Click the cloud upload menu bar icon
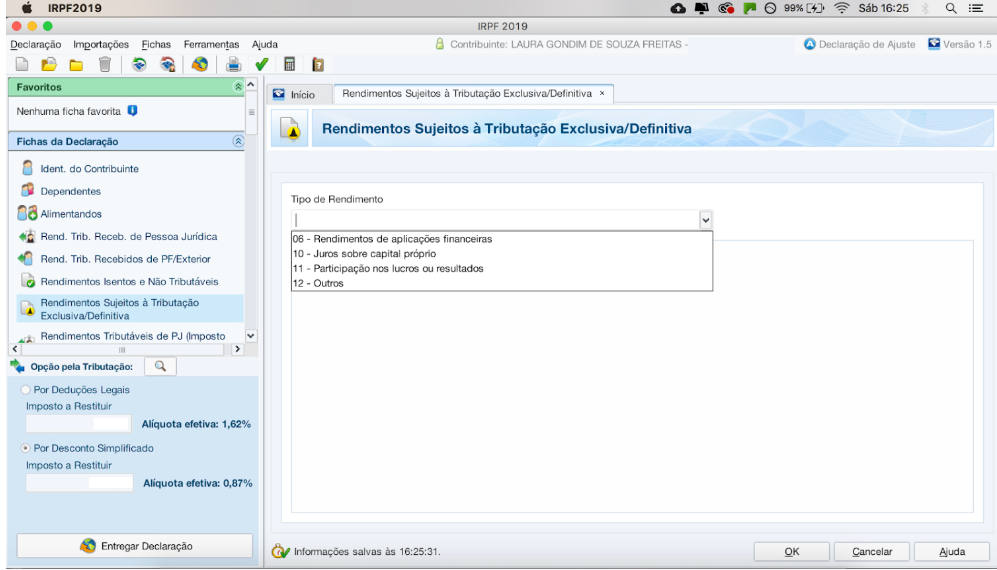997x570 pixels. pyautogui.click(x=678, y=8)
